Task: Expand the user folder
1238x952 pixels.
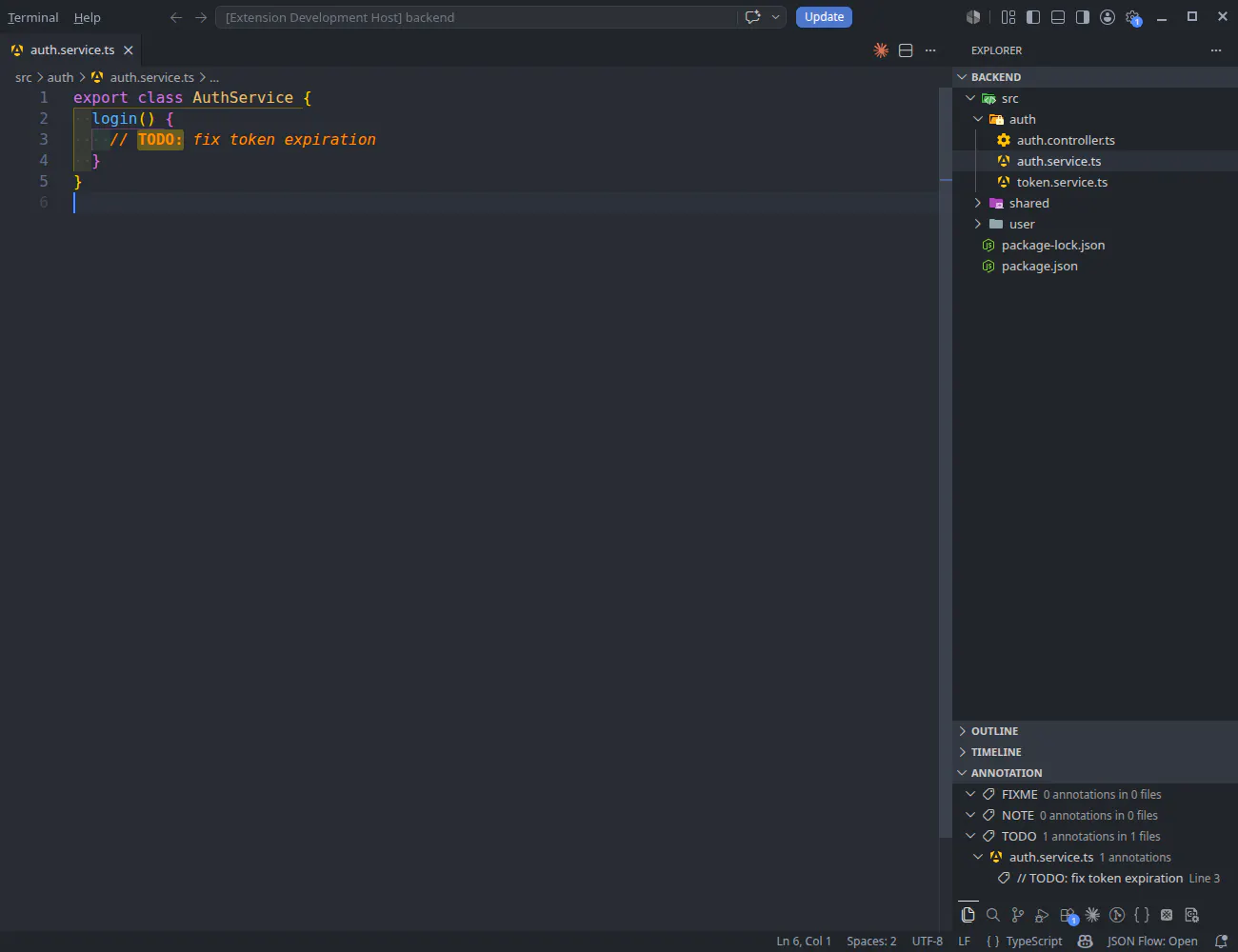Action: 978,224
